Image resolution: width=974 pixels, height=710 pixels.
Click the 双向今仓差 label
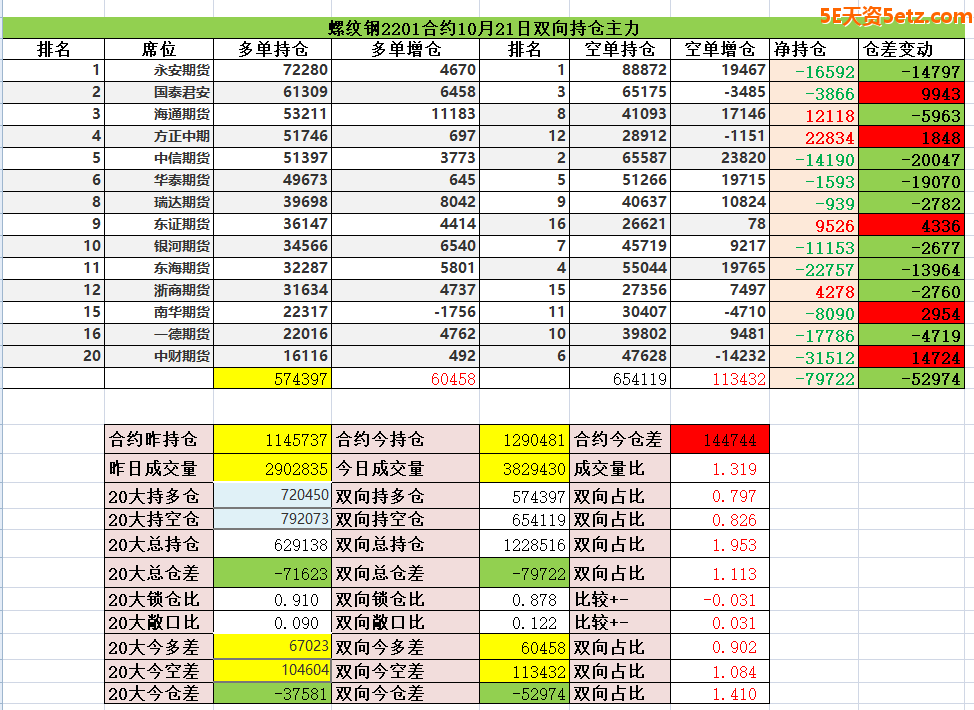tap(406, 693)
